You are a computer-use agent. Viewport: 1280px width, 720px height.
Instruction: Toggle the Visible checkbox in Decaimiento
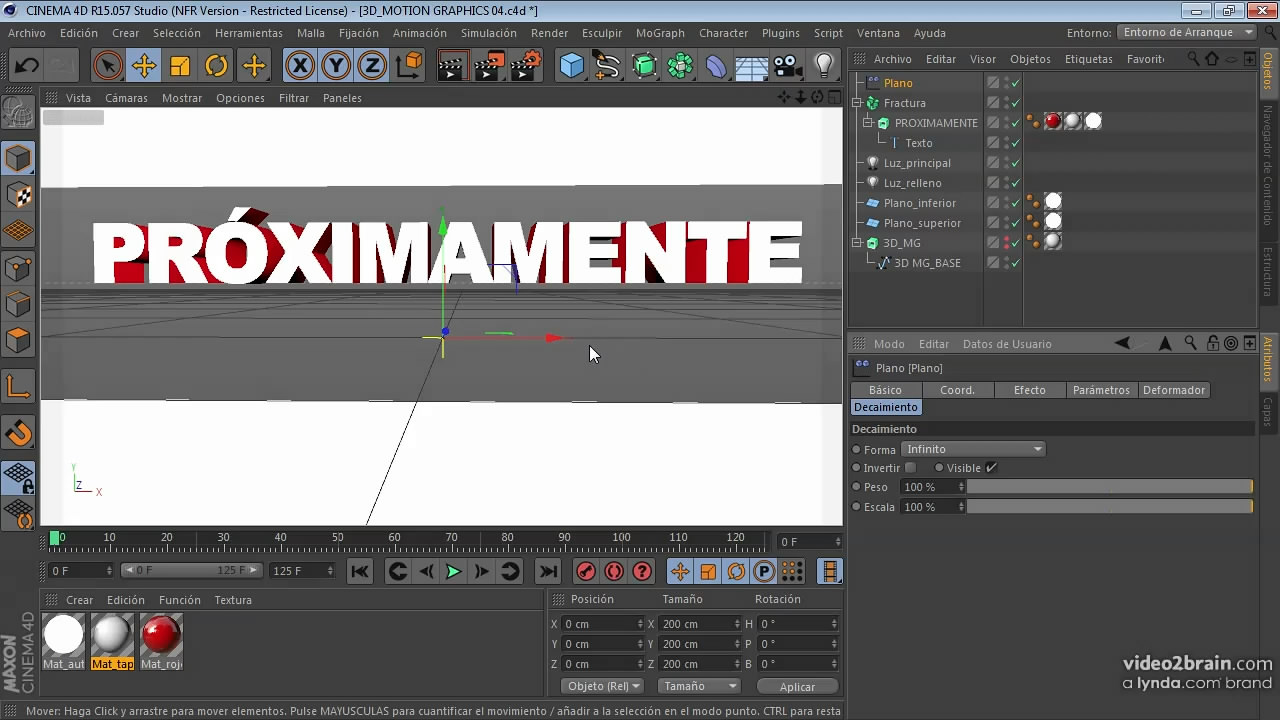(x=991, y=467)
